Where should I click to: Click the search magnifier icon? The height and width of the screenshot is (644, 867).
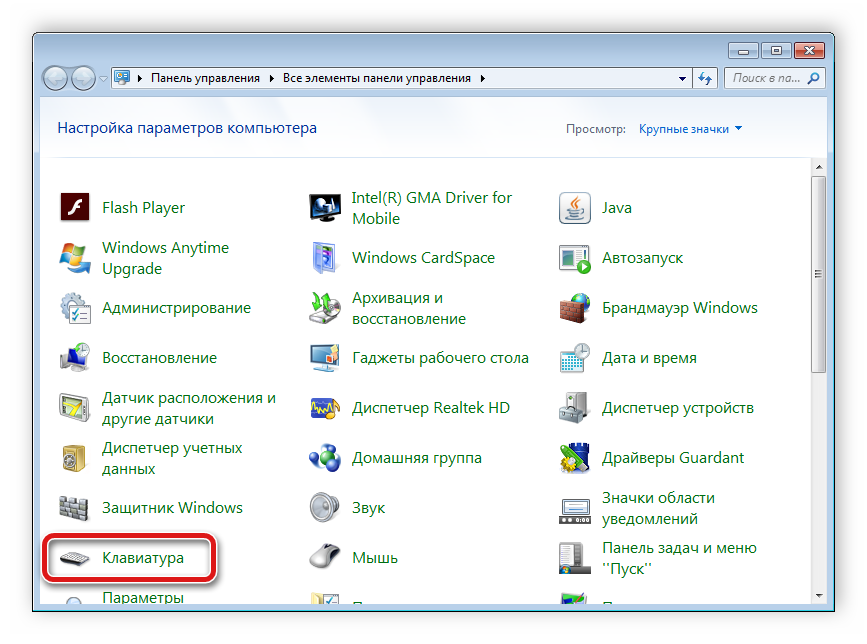click(813, 78)
